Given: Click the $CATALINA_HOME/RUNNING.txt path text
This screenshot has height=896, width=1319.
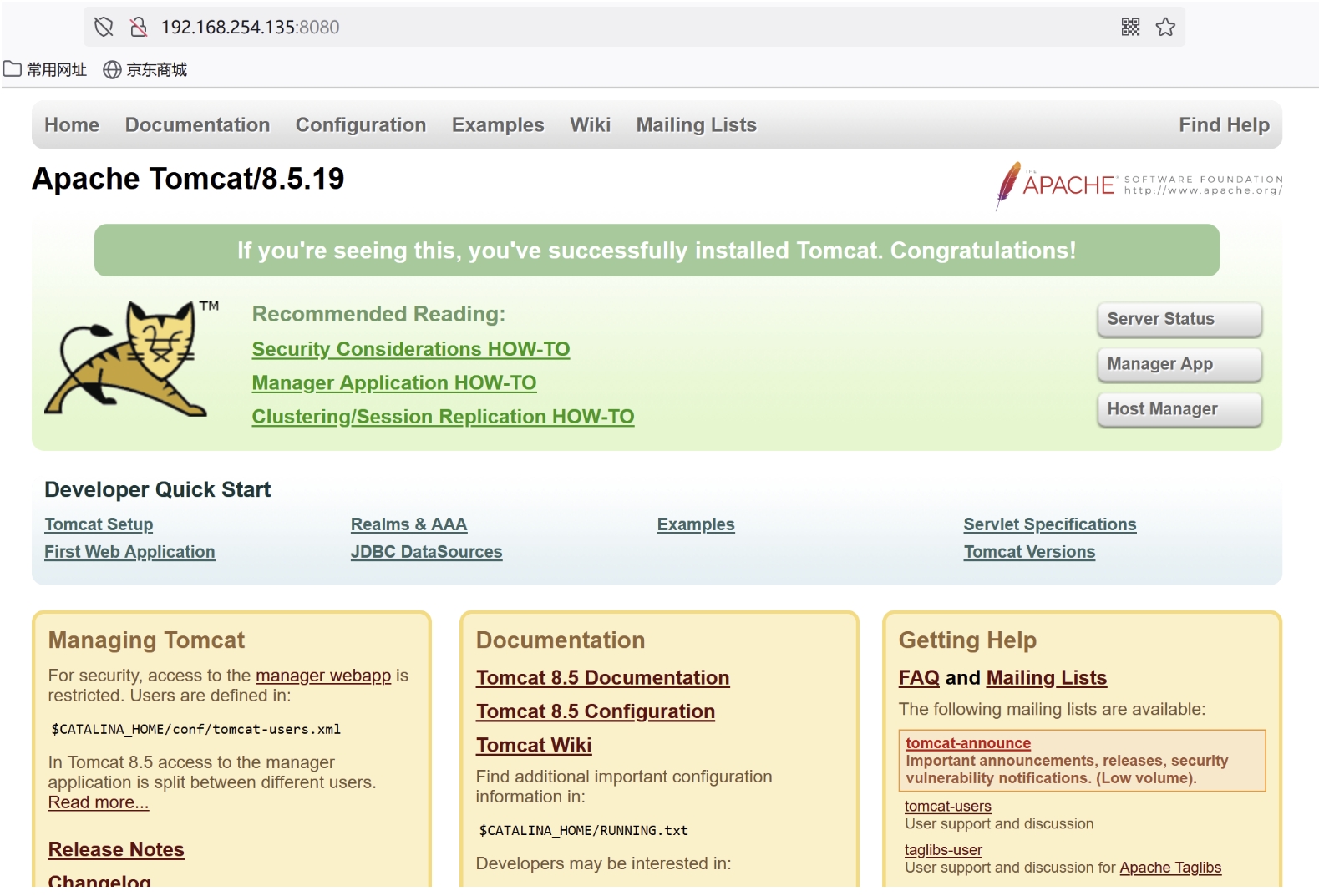Looking at the screenshot, I should (584, 830).
